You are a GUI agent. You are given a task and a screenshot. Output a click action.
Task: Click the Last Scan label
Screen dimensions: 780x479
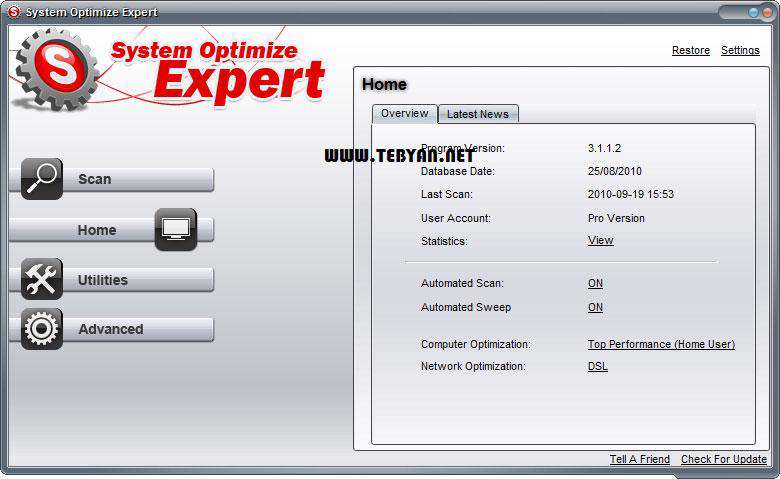click(447, 194)
